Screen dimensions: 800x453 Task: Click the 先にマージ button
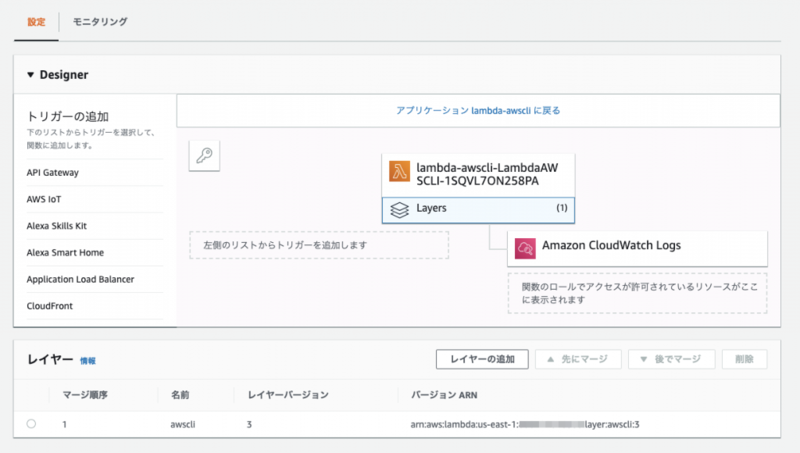point(578,359)
